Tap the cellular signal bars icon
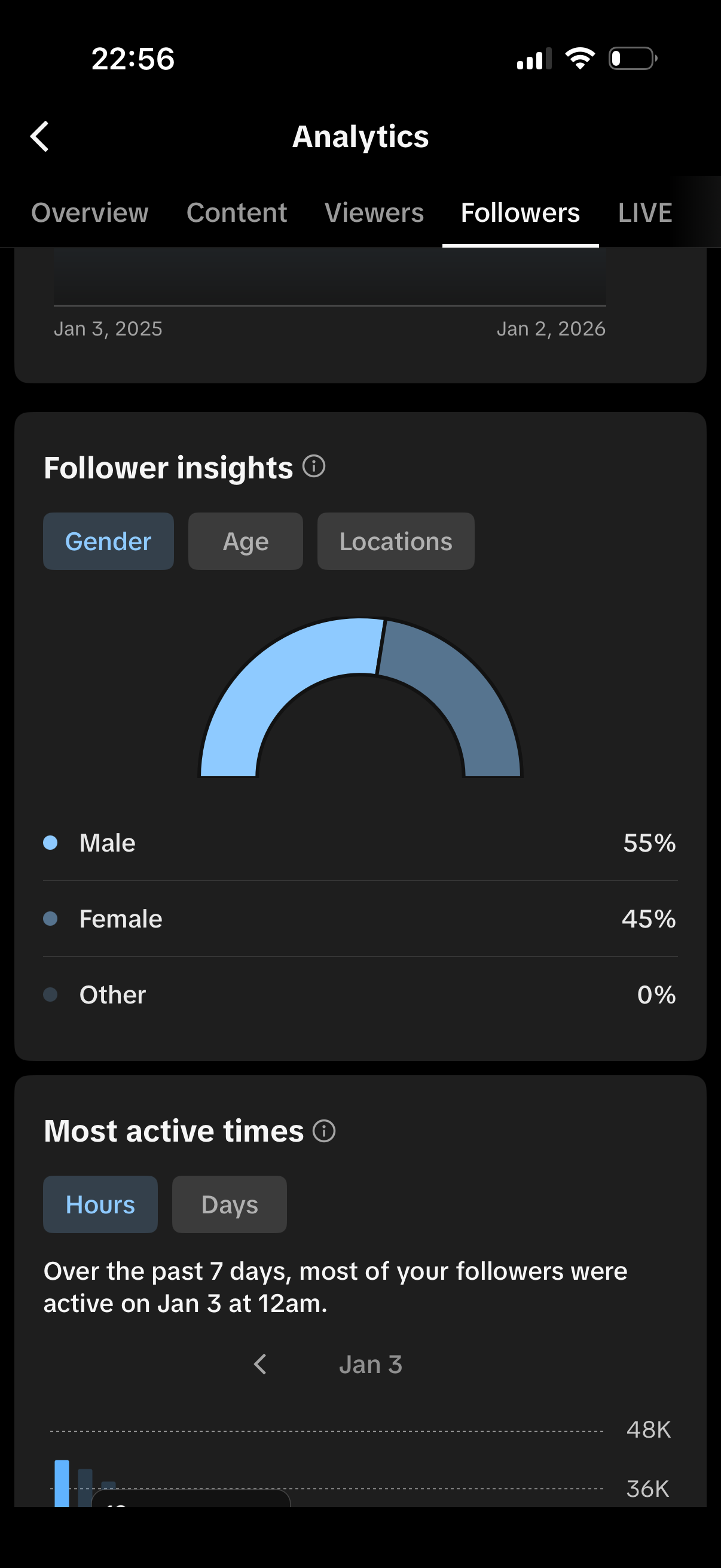The image size is (721, 1568). (534, 59)
